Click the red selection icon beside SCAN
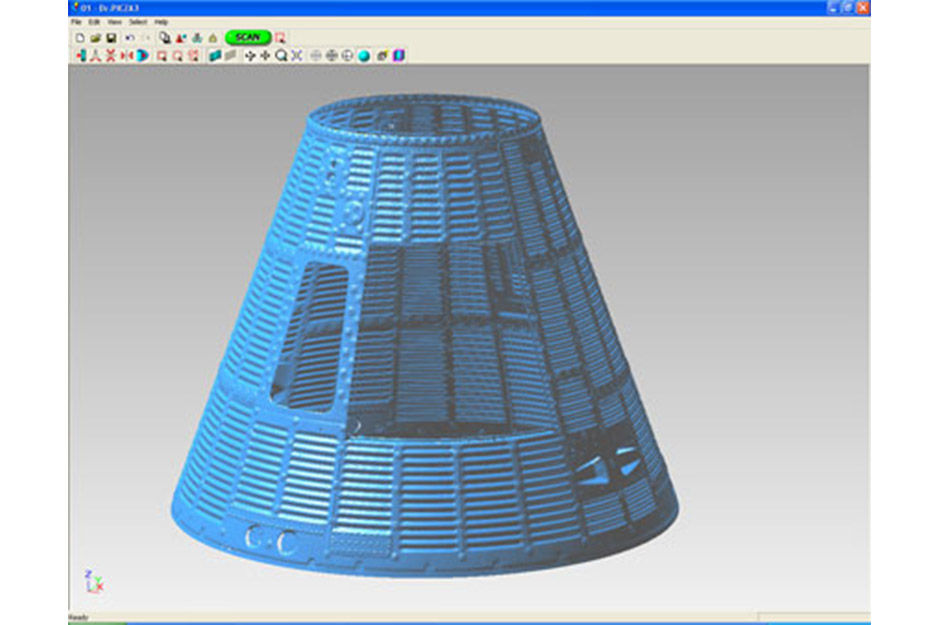Screen dimensions: 938x625 (x=281, y=38)
